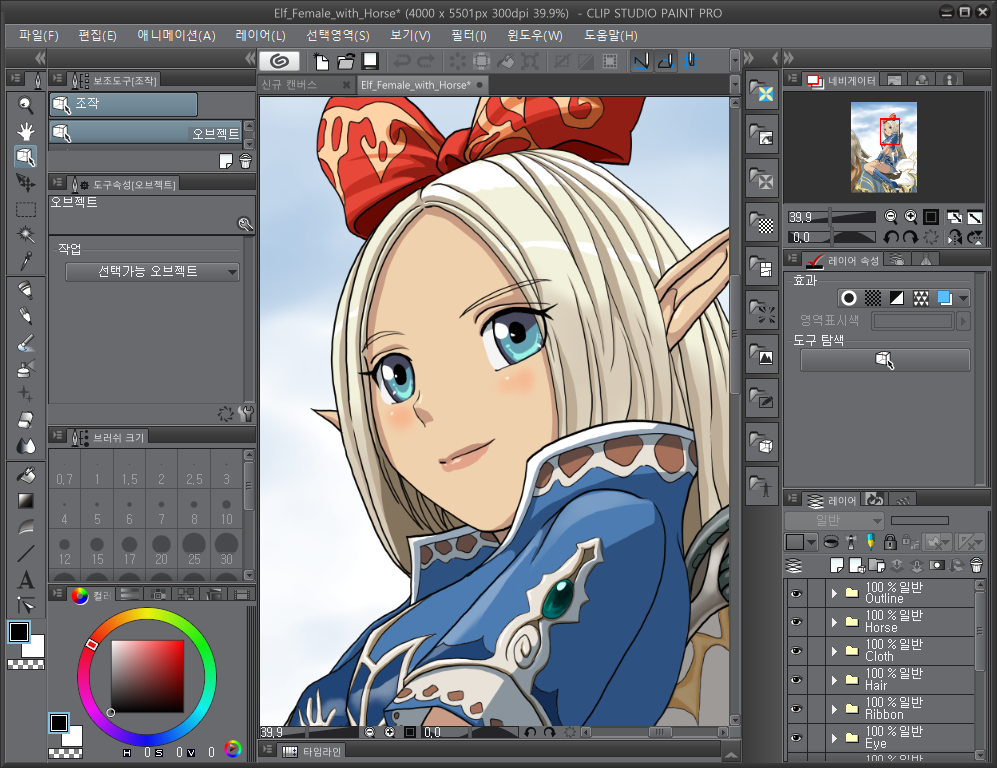Select the Zoom magnifier tool
Image resolution: width=997 pixels, height=768 pixels.
[25, 105]
